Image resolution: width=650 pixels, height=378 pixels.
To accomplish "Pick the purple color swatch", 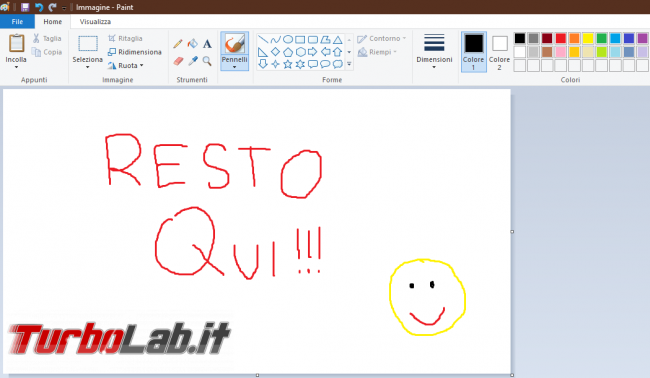I will [x=642, y=39].
